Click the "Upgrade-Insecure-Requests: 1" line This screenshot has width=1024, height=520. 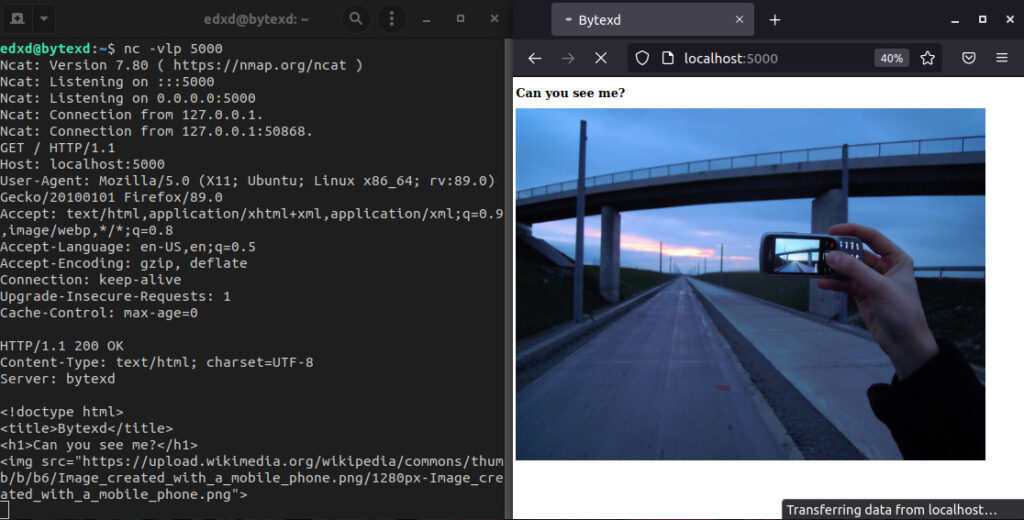coord(116,297)
